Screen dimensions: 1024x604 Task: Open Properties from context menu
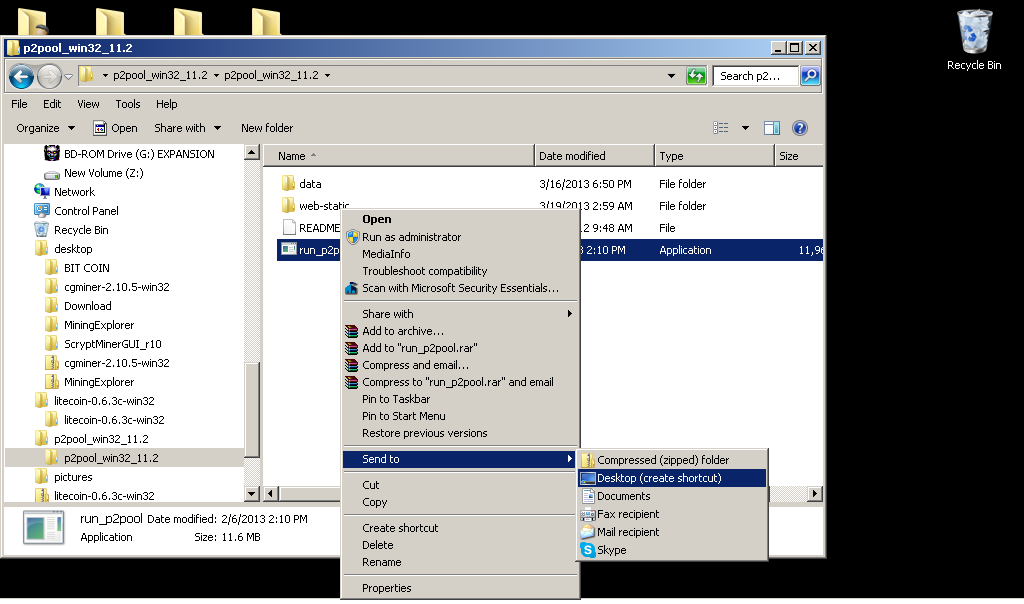coord(386,588)
